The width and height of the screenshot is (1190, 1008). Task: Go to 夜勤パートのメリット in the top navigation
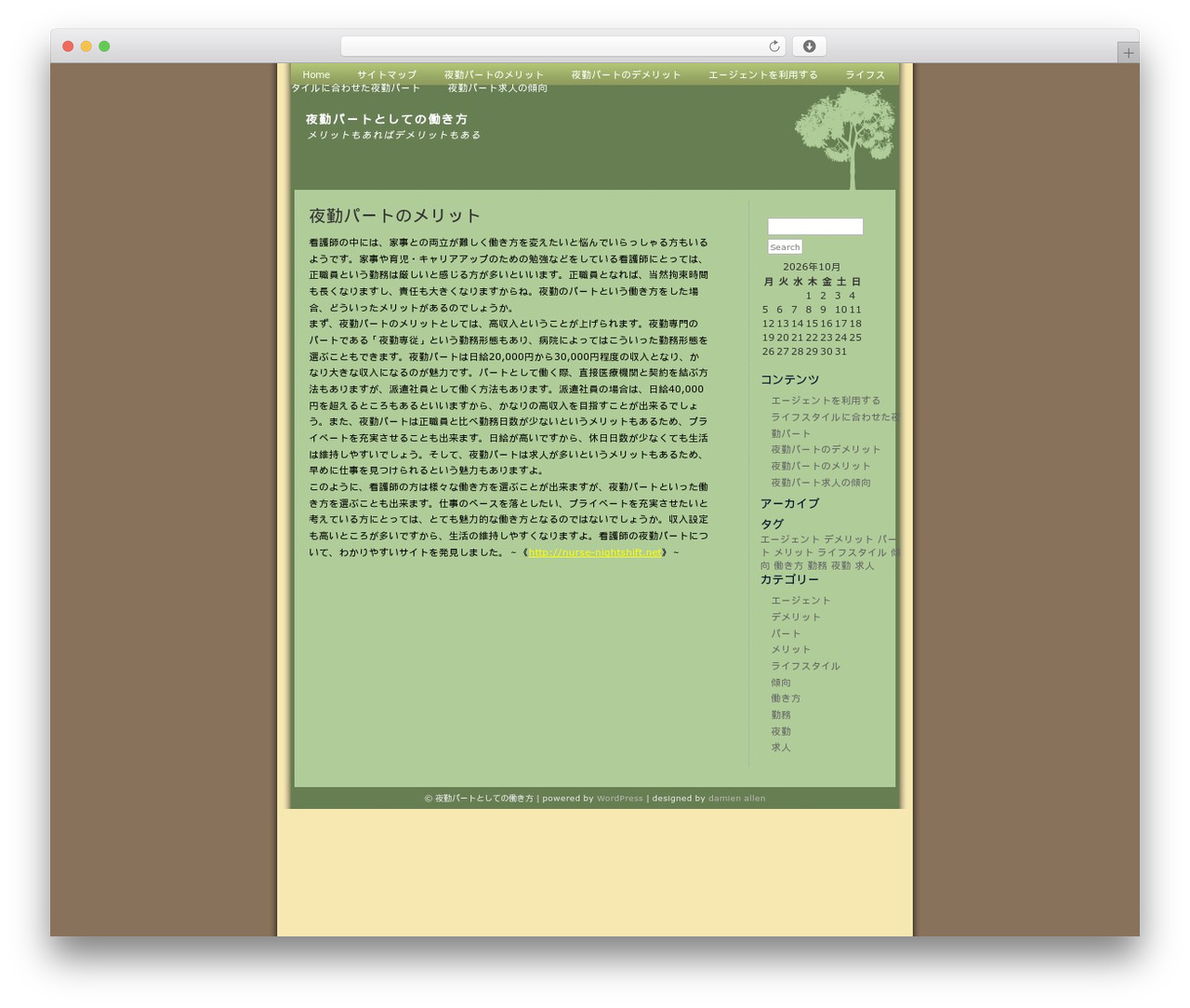coord(494,74)
